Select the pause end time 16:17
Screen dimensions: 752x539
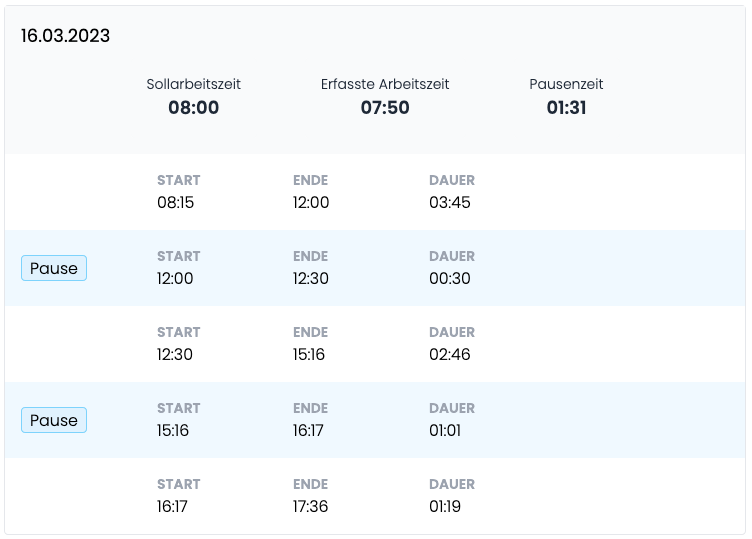(308, 430)
